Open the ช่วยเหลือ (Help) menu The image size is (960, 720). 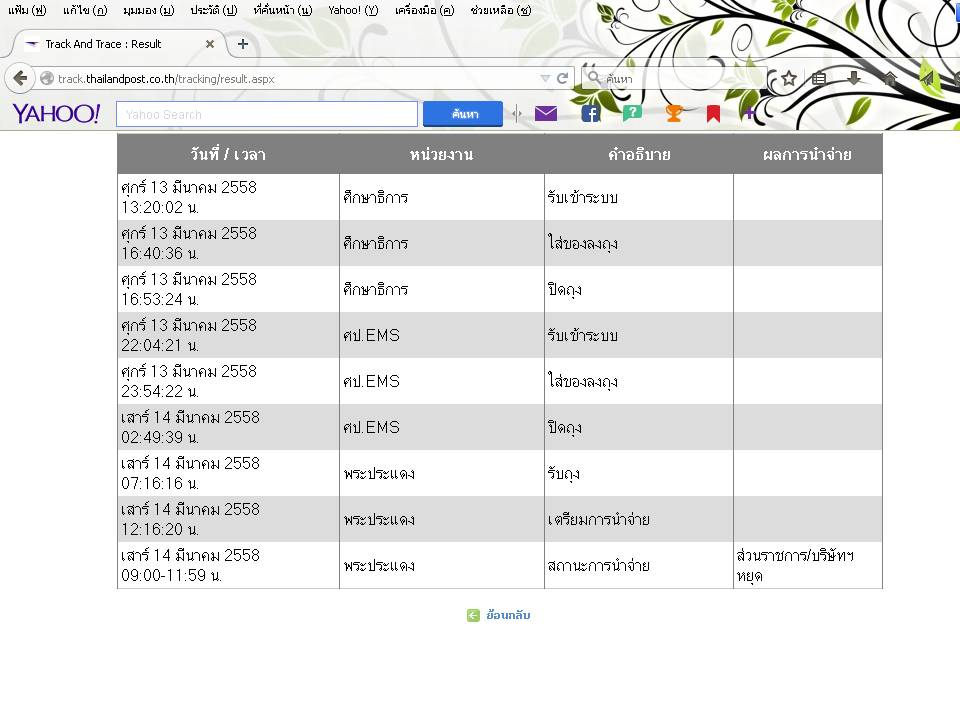501,10
